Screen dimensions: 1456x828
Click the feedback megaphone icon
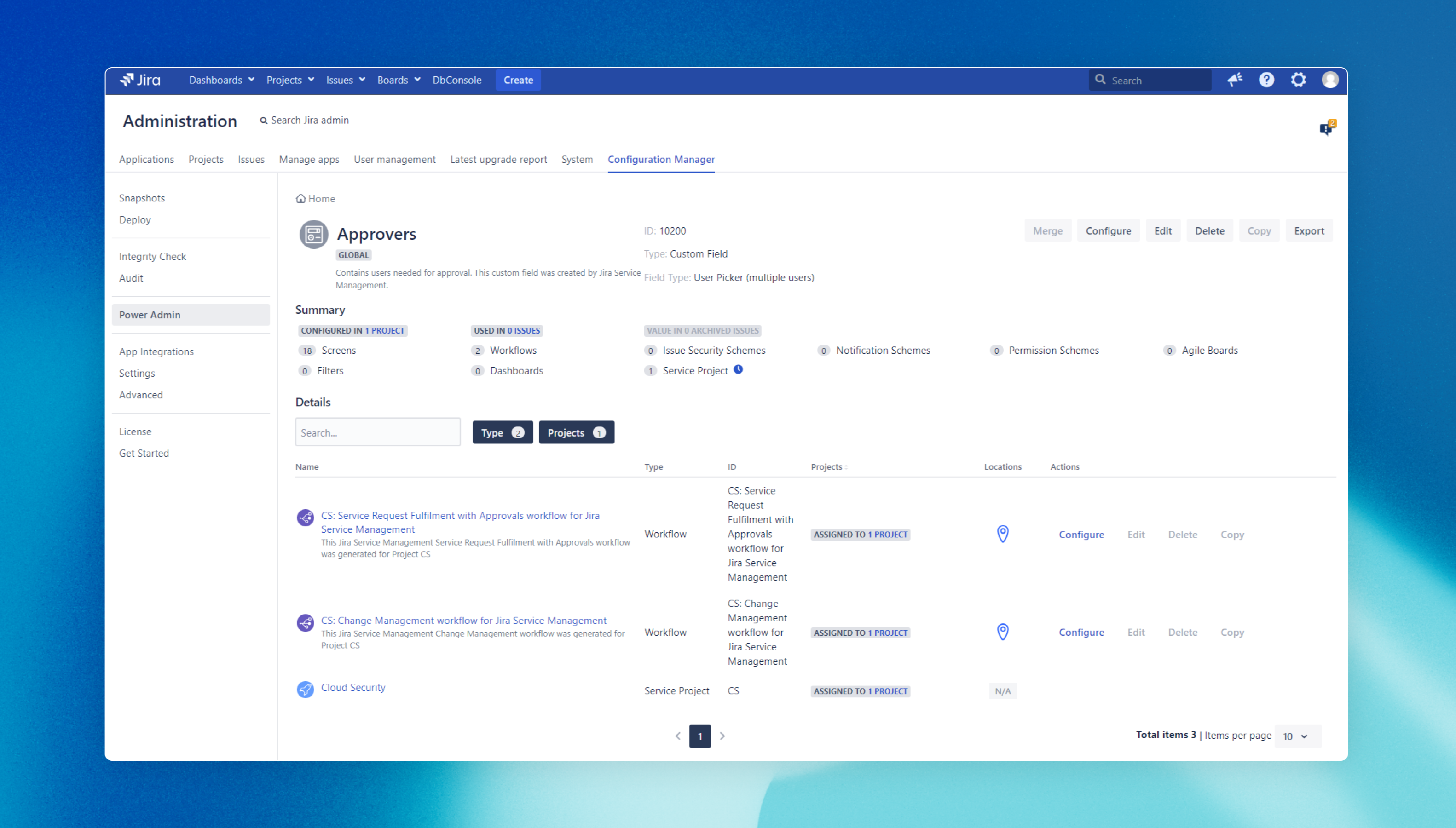[1234, 80]
